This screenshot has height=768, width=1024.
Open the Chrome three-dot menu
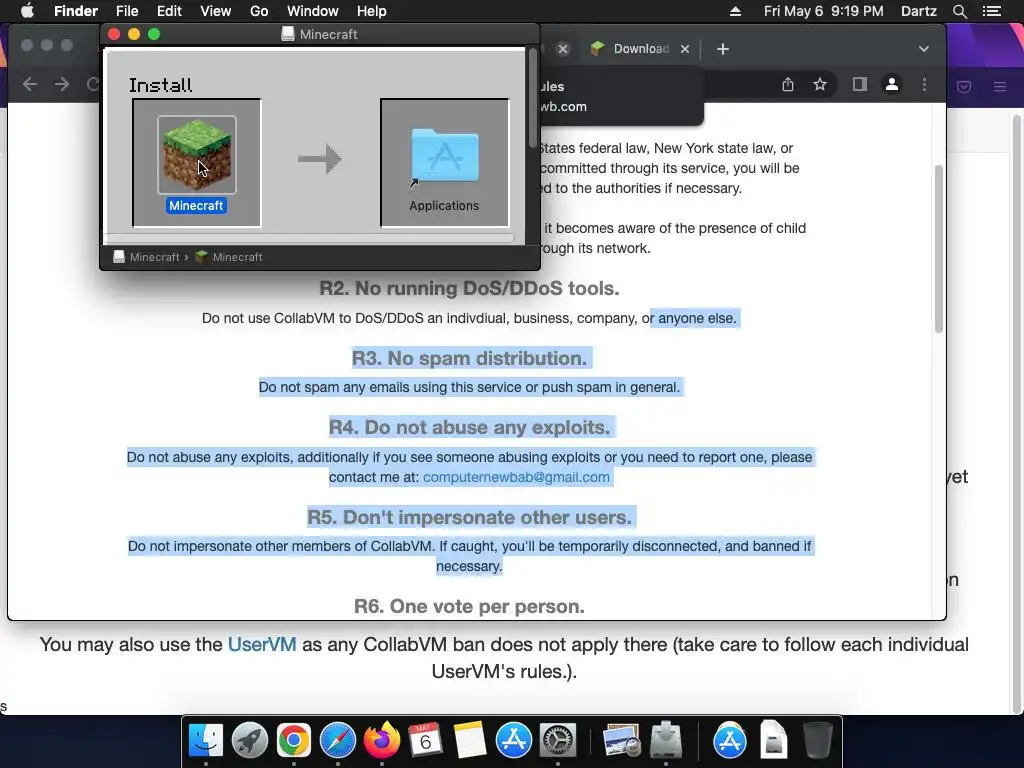924,84
